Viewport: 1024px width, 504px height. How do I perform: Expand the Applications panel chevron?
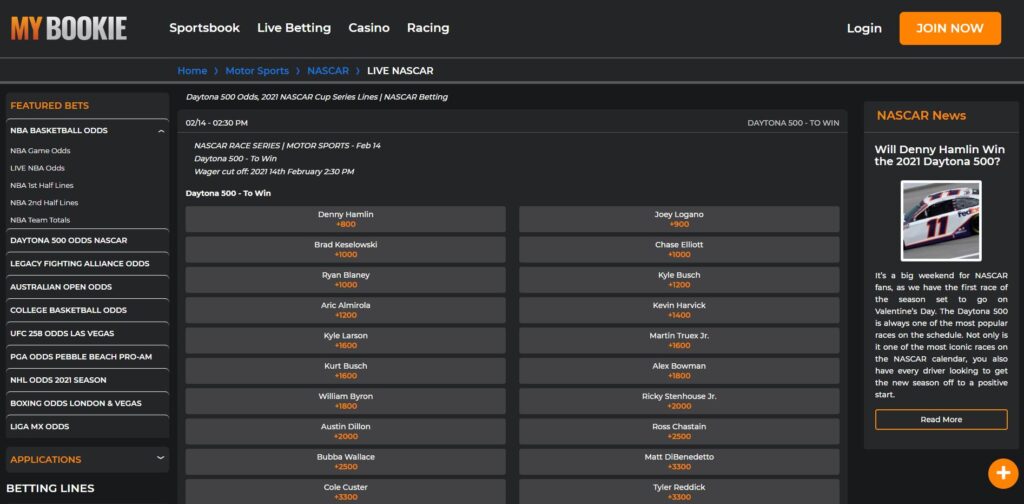click(x=161, y=458)
